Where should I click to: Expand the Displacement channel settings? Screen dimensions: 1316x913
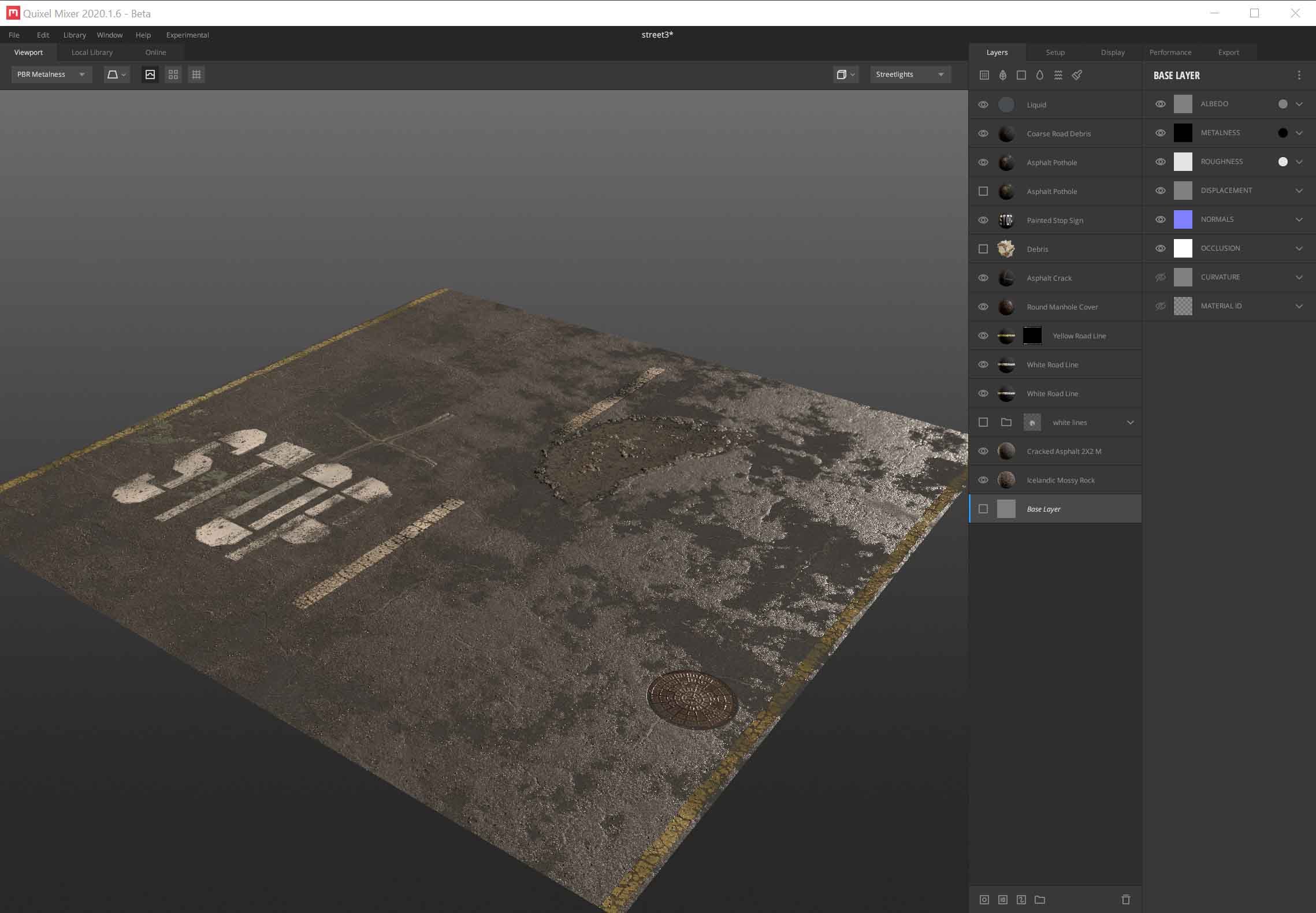point(1299,191)
